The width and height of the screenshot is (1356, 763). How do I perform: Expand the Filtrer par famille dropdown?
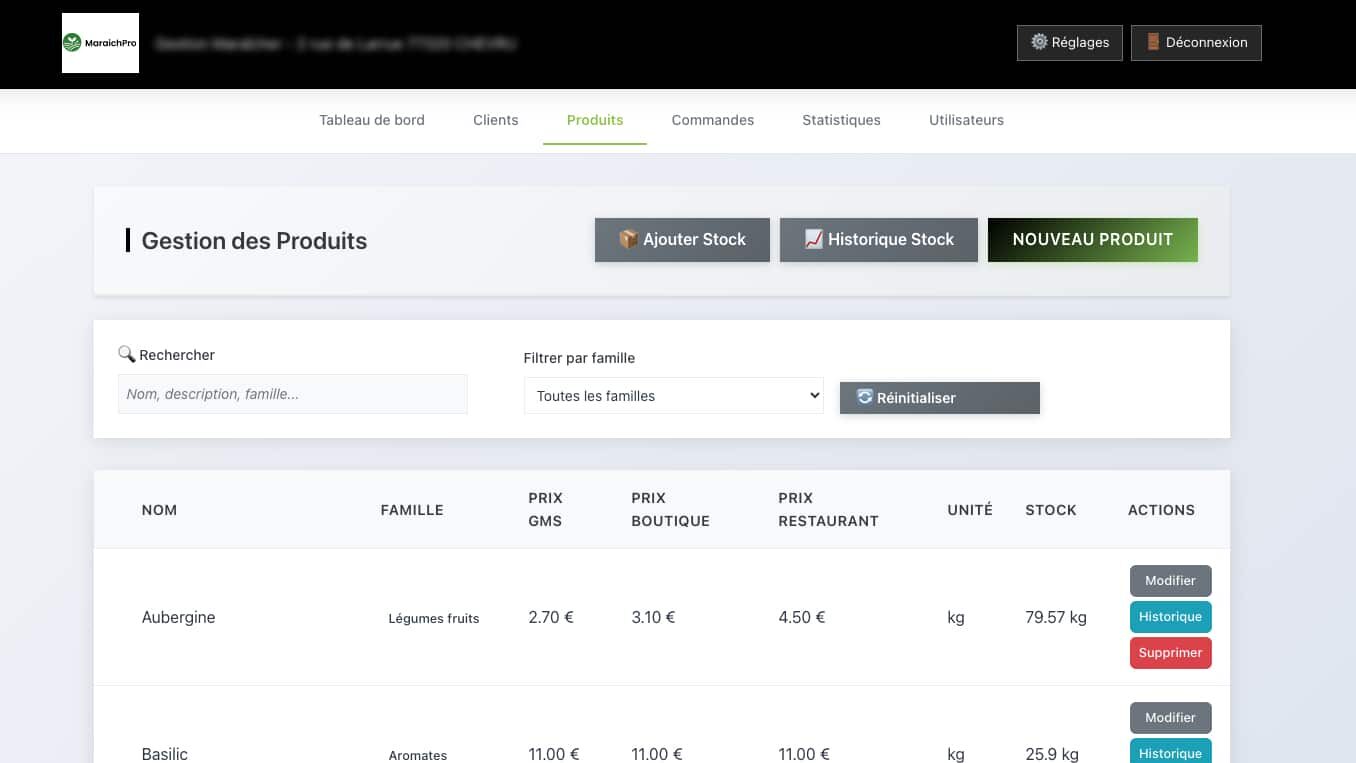tap(673, 396)
